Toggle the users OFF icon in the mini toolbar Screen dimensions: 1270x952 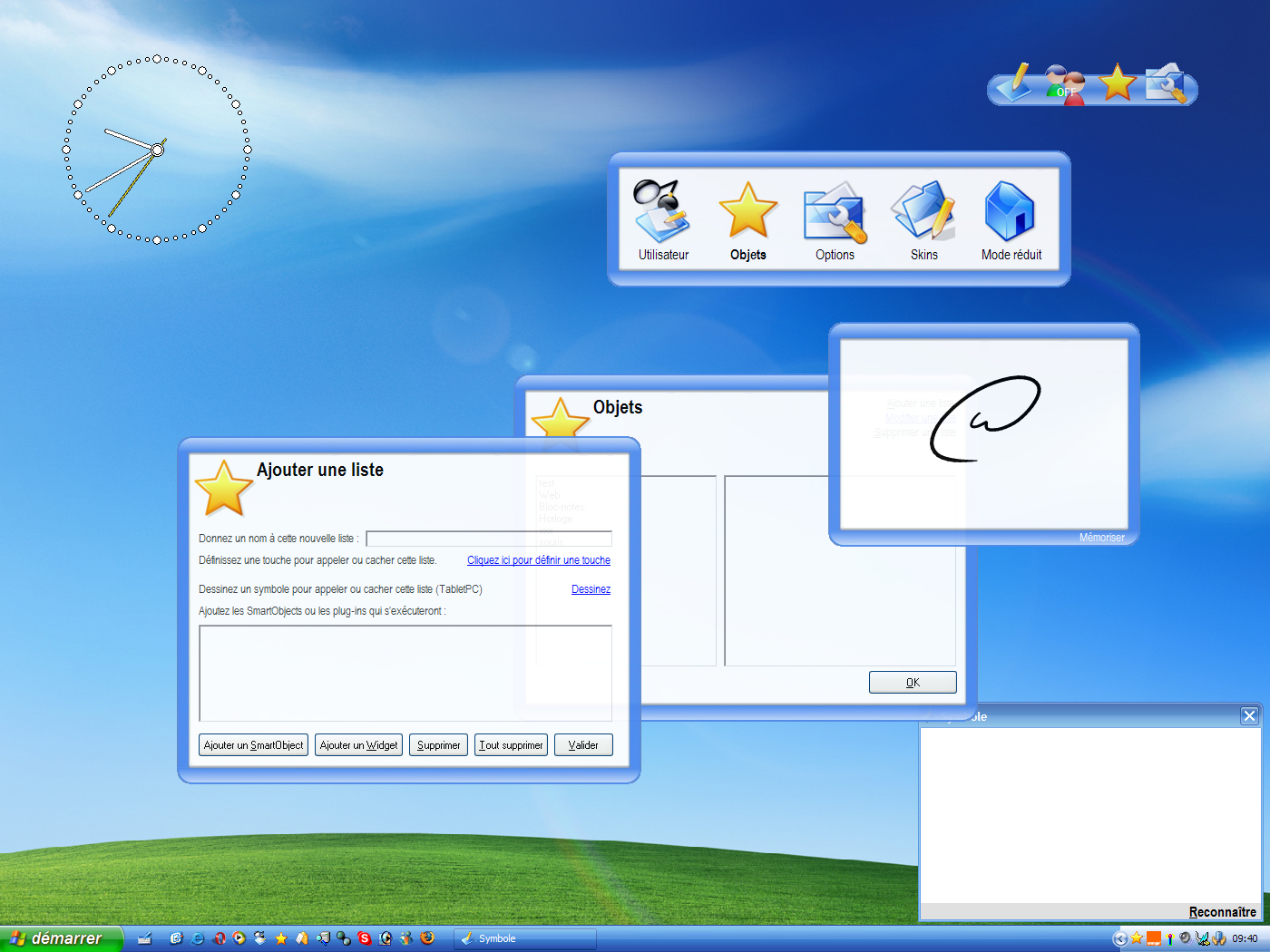(x=1065, y=85)
